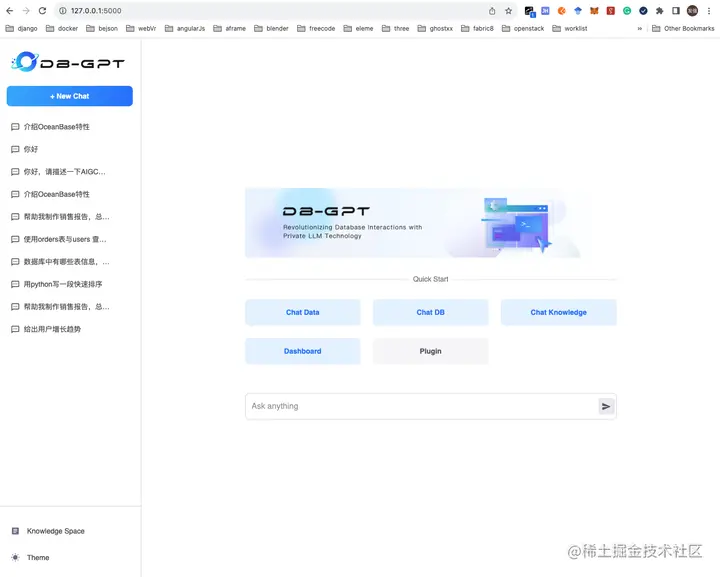Image resolution: width=720 pixels, height=577 pixels.
Task: Open the Plugin quick start button
Action: [x=430, y=351]
